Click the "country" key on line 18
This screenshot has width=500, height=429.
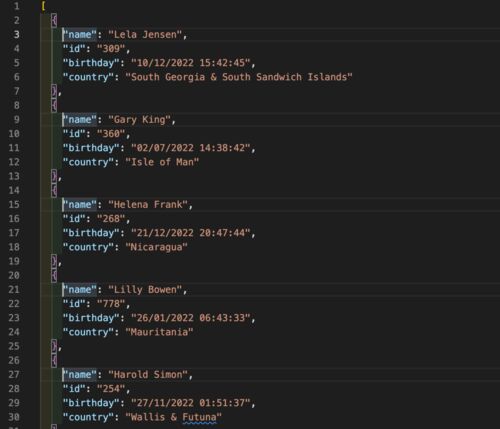88,247
